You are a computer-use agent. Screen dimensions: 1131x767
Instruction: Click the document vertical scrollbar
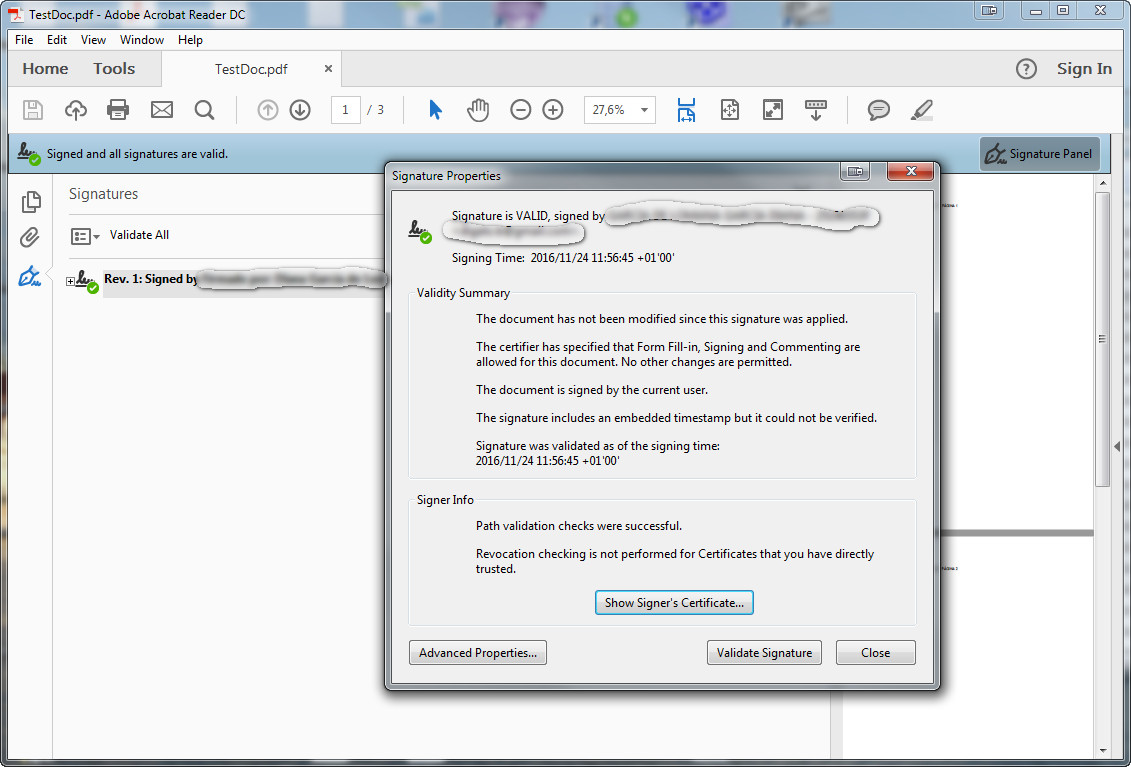click(x=1102, y=339)
